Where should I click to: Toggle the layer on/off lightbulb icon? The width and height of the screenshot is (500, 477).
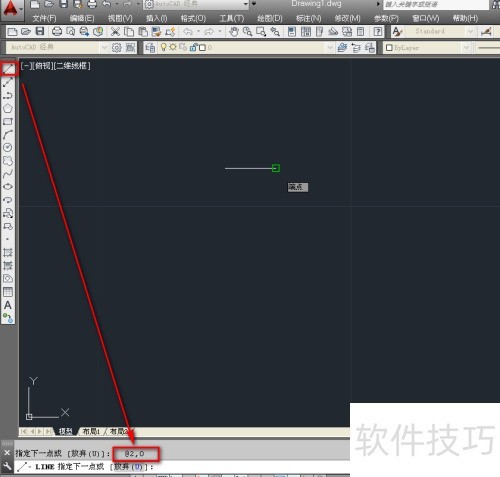point(163,47)
